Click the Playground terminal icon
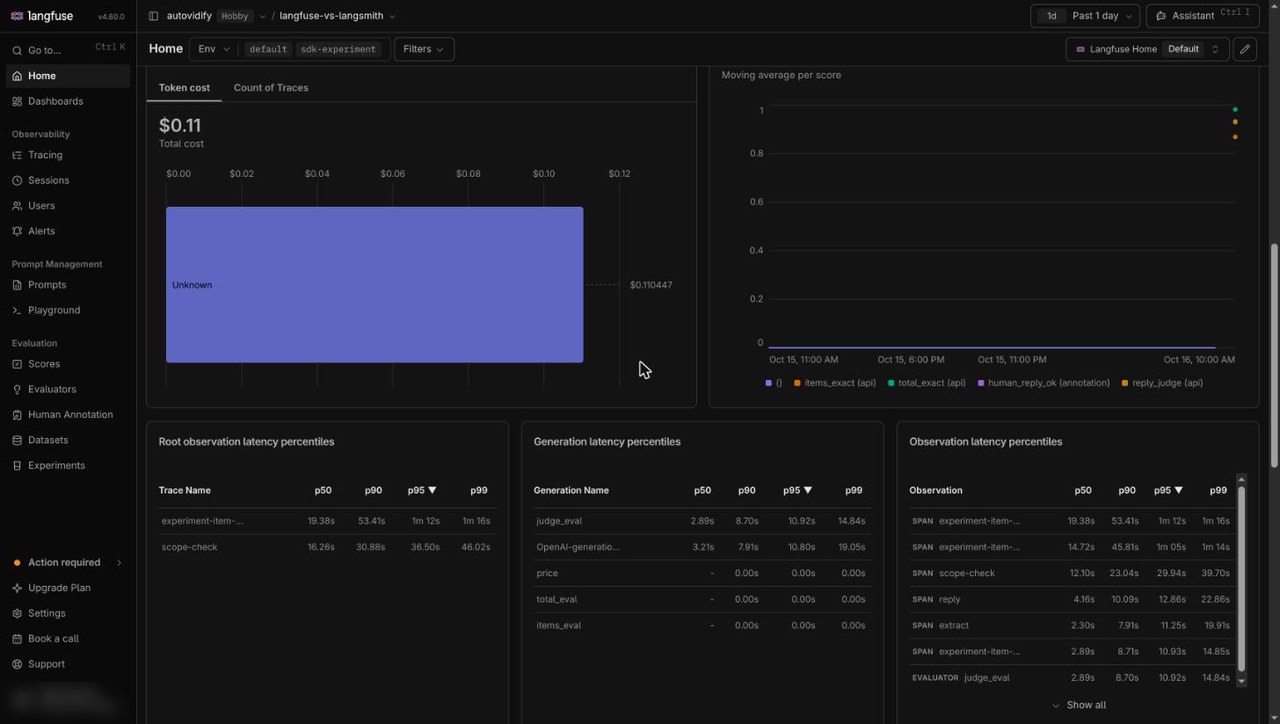This screenshot has height=724, width=1280. [17, 310]
